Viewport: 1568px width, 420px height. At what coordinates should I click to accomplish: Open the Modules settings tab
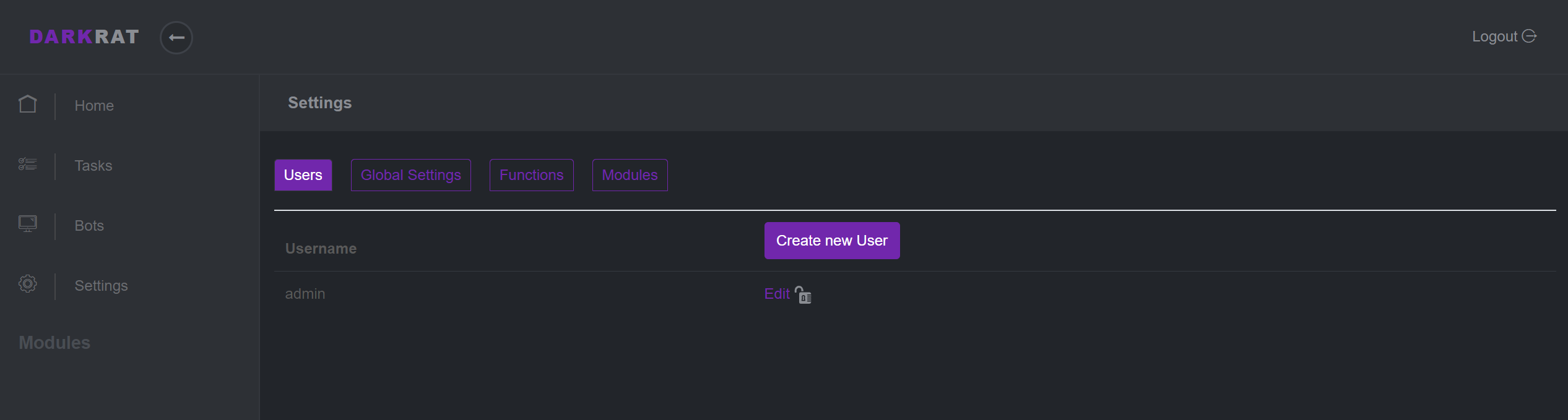[x=630, y=175]
